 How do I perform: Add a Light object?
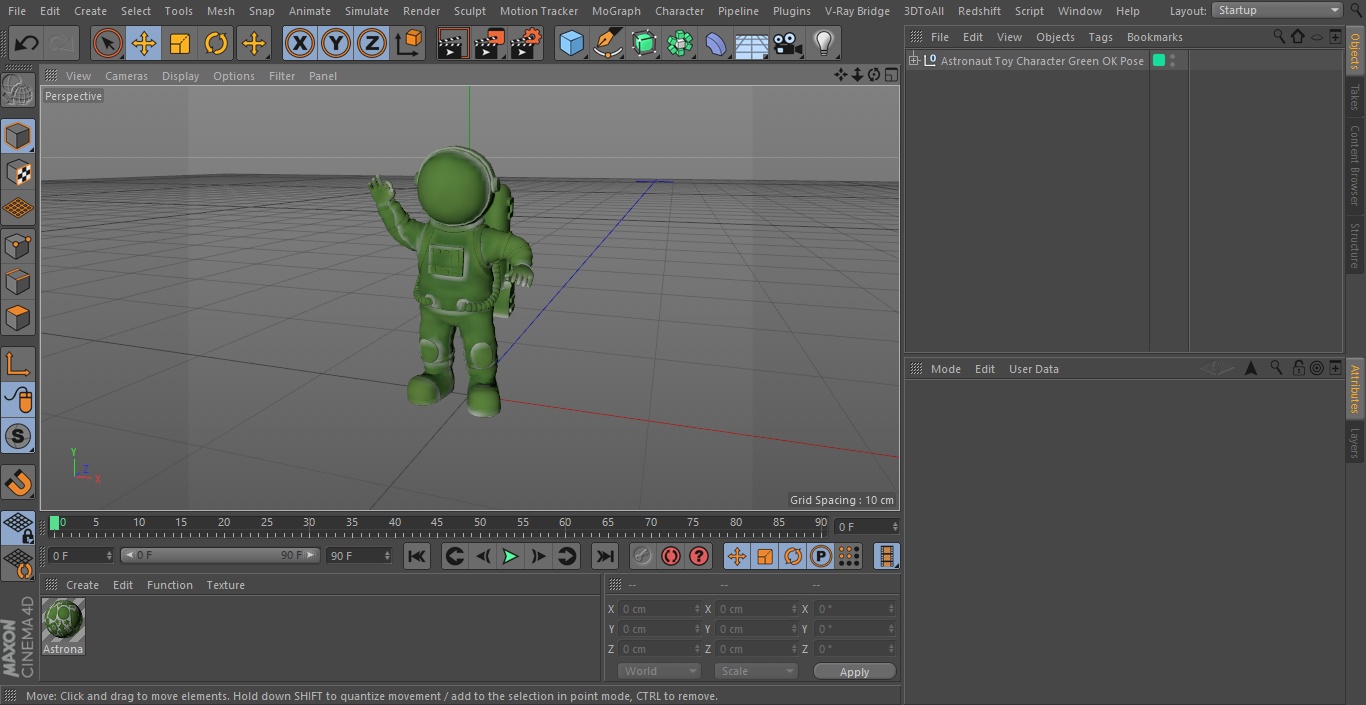pyautogui.click(x=824, y=43)
